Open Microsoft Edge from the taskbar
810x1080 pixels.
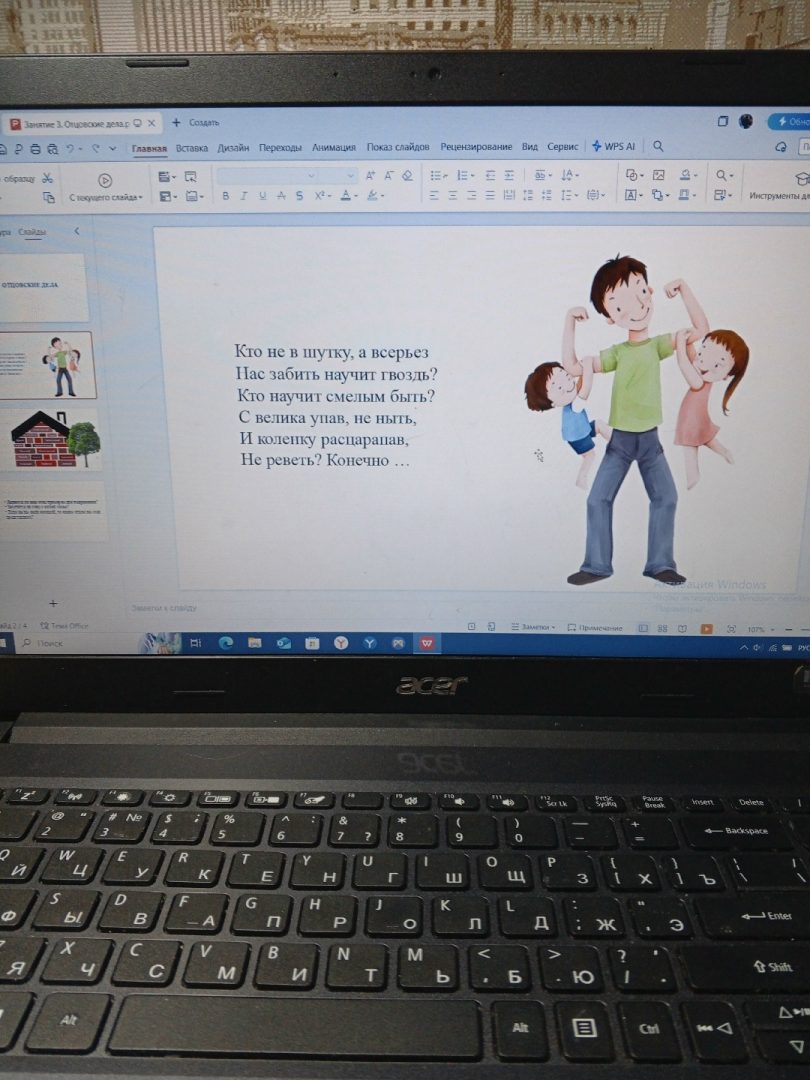(226, 643)
